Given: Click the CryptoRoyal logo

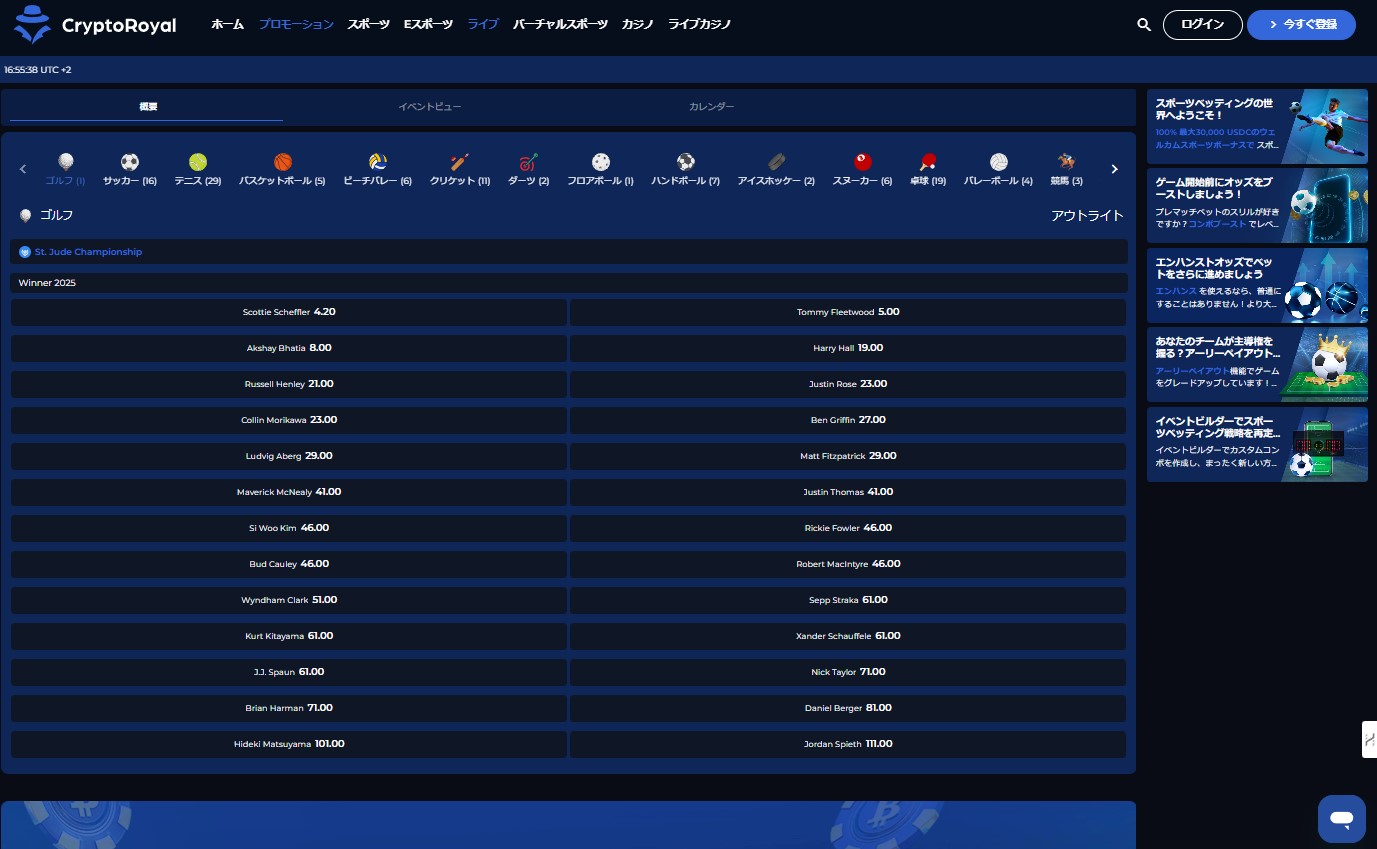Looking at the screenshot, I should tap(95, 25).
